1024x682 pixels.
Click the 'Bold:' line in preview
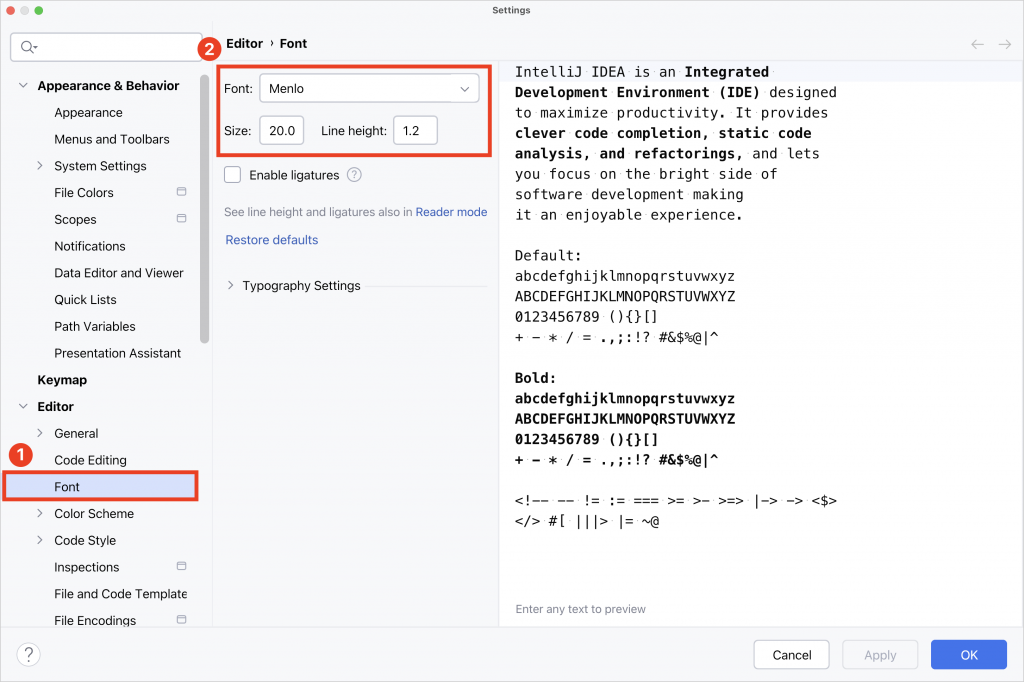coord(536,378)
